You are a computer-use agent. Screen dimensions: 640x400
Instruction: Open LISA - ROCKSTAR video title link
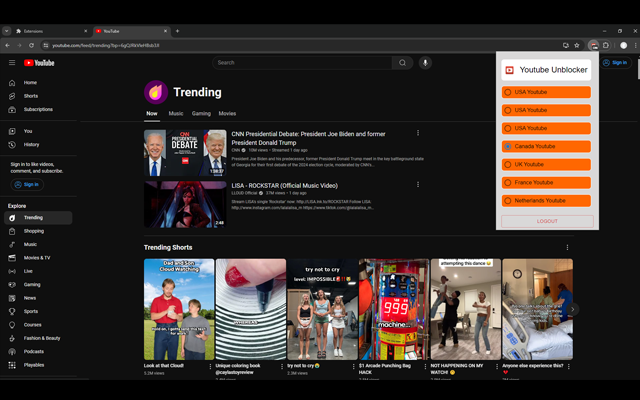(x=284, y=185)
